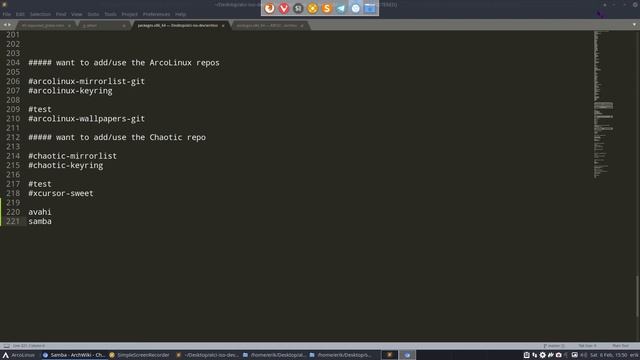The image size is (640, 360).
Task: Open the file manager dock icon
Action: tap(370, 8)
